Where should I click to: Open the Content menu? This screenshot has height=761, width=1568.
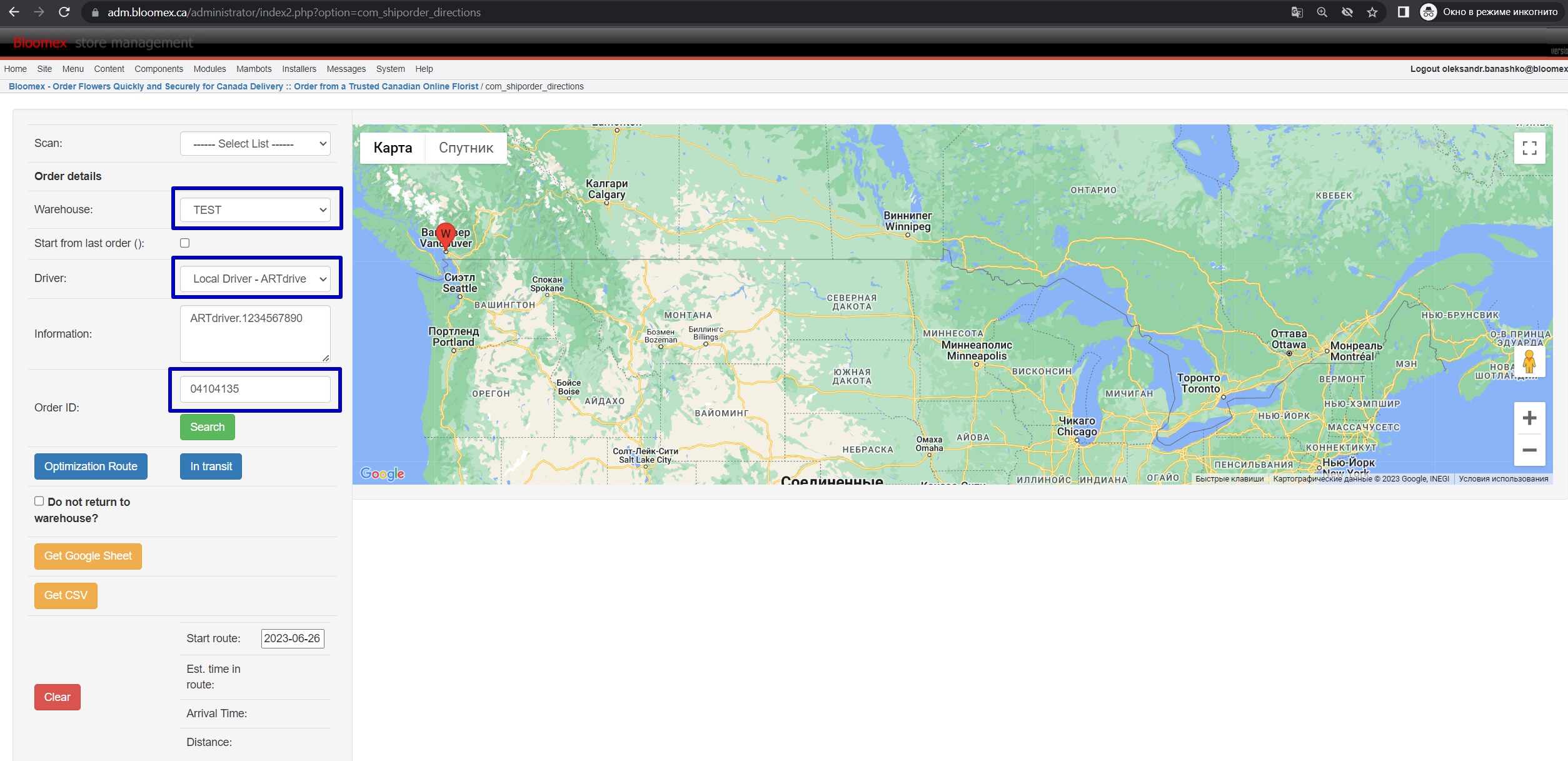pos(109,69)
